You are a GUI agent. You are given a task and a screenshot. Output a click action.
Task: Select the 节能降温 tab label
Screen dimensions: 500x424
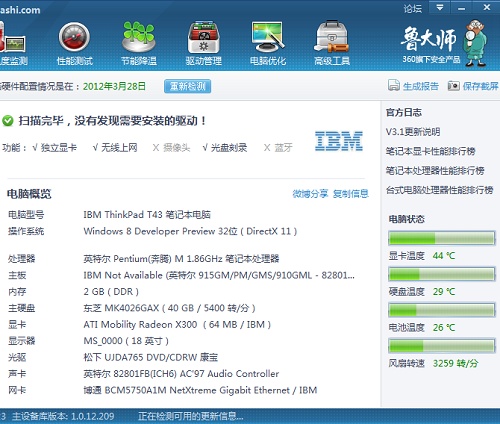point(139,61)
